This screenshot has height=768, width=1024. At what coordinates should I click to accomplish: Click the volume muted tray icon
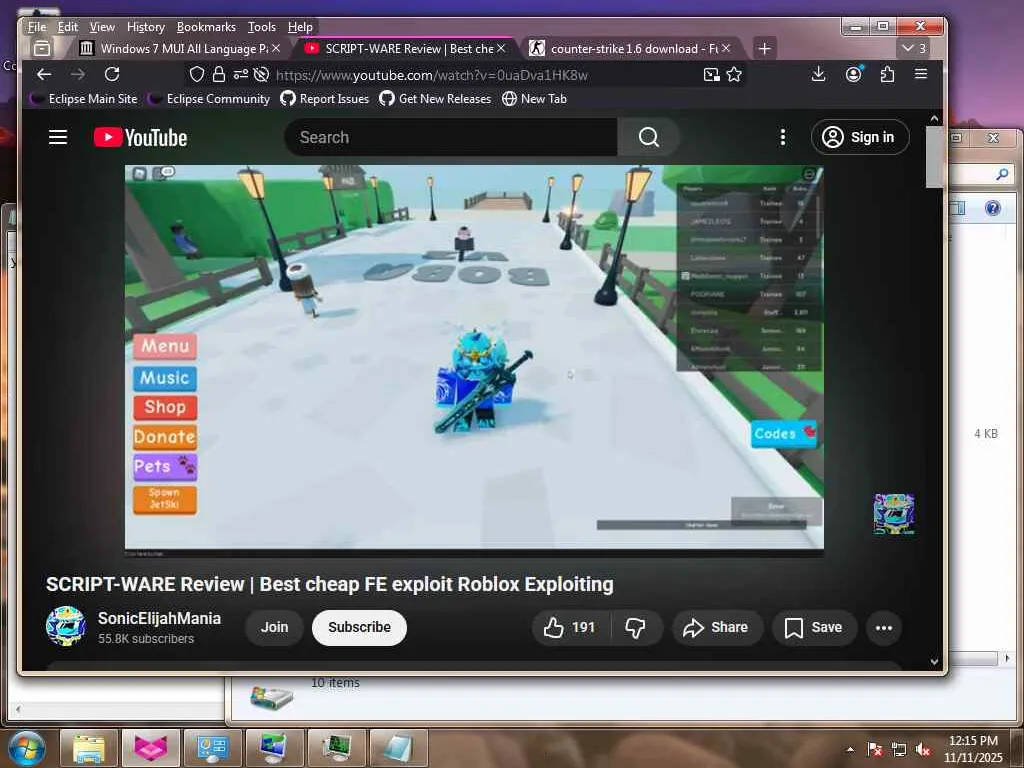click(923, 750)
